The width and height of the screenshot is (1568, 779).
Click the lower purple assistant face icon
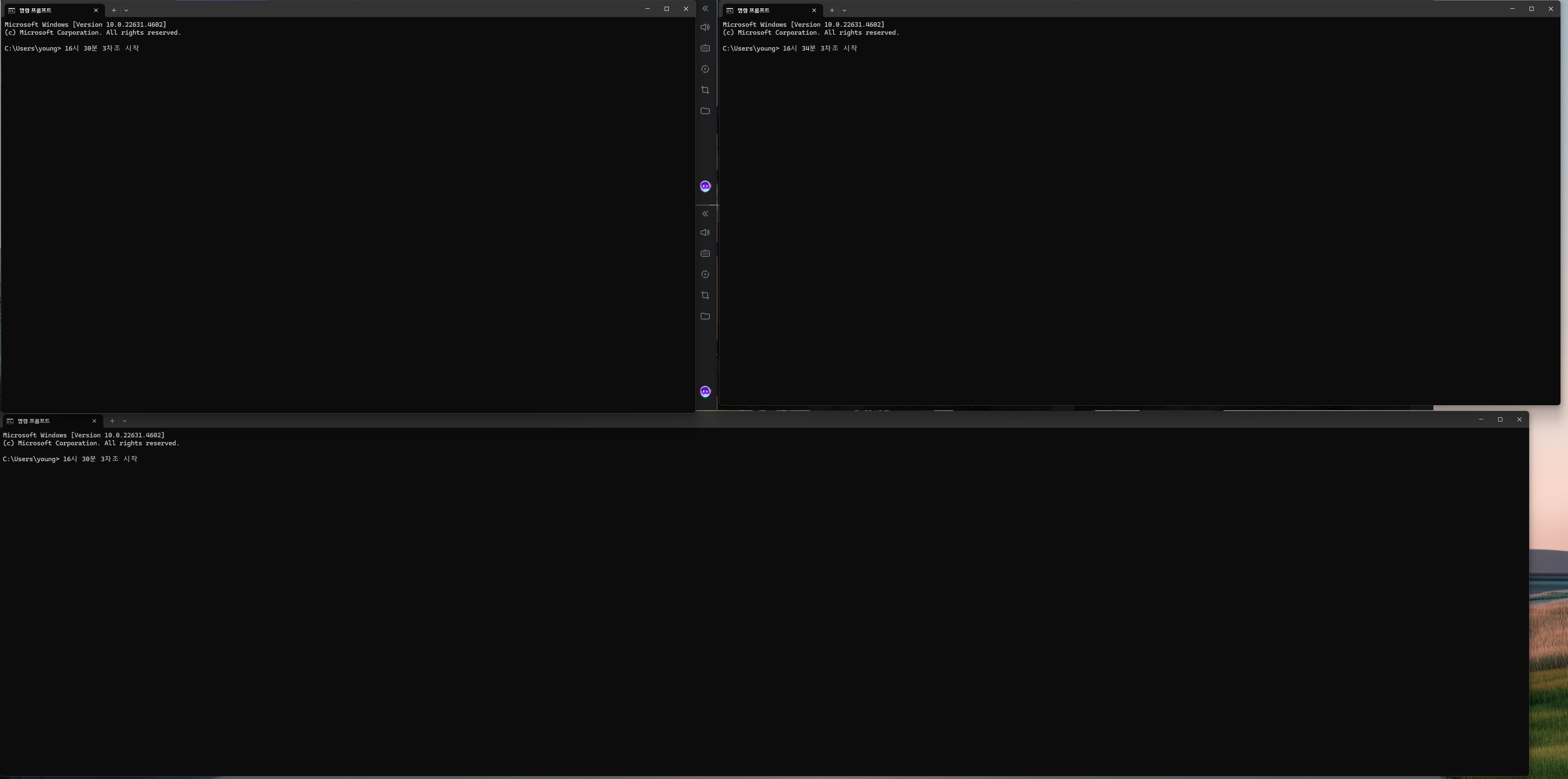point(705,392)
